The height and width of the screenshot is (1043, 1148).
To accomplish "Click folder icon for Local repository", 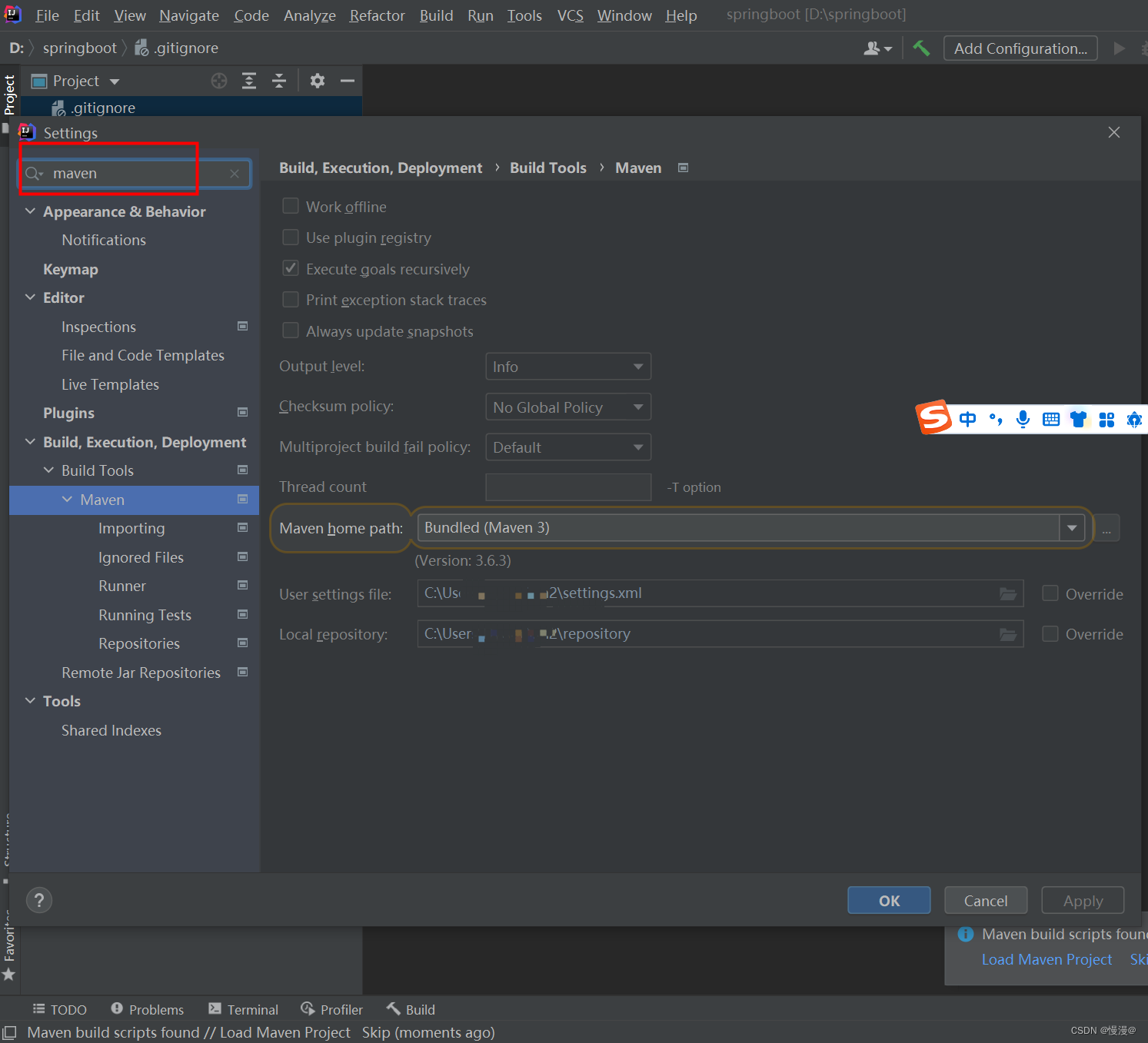I will 1007,634.
